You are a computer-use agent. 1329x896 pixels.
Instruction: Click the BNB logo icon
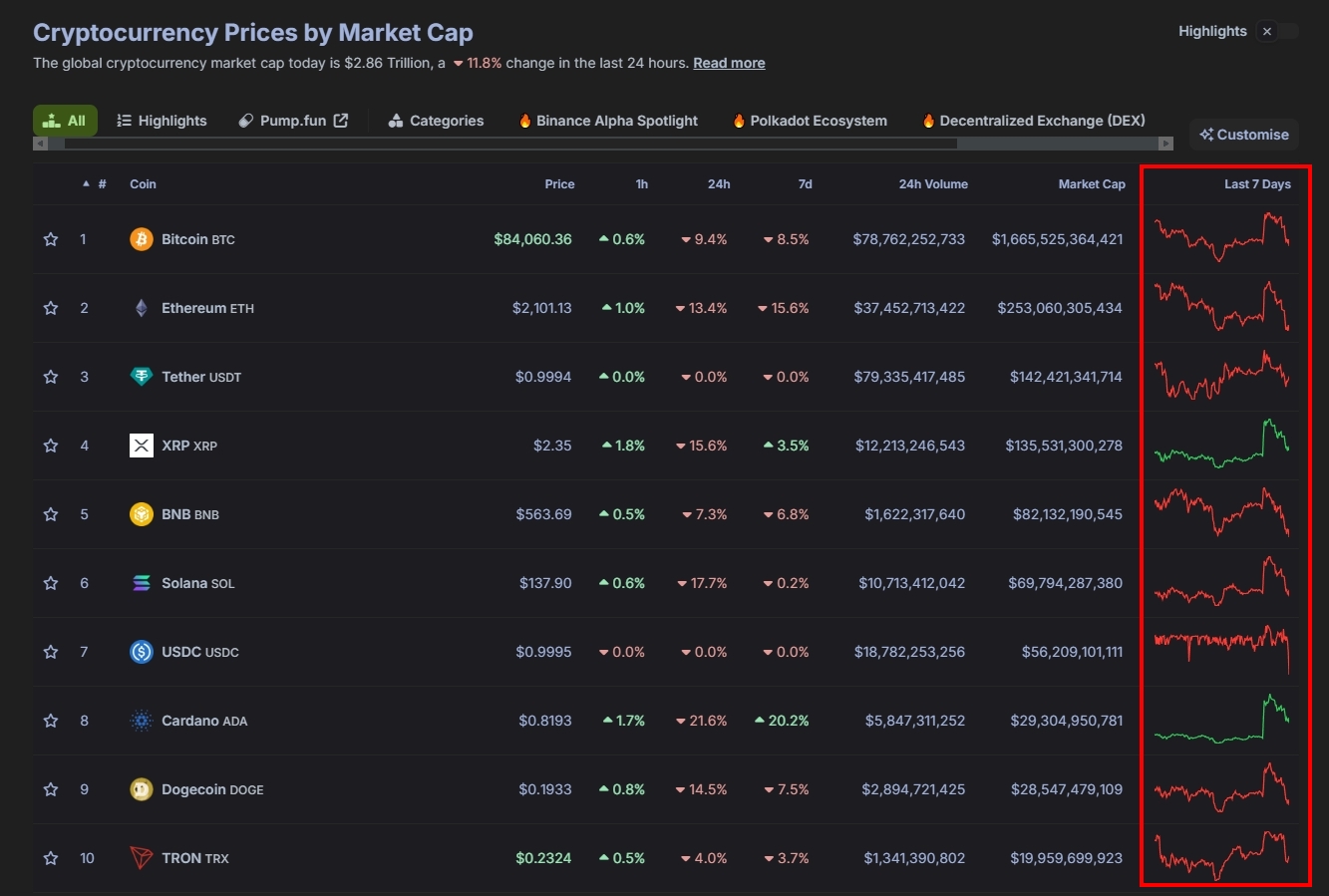(142, 514)
